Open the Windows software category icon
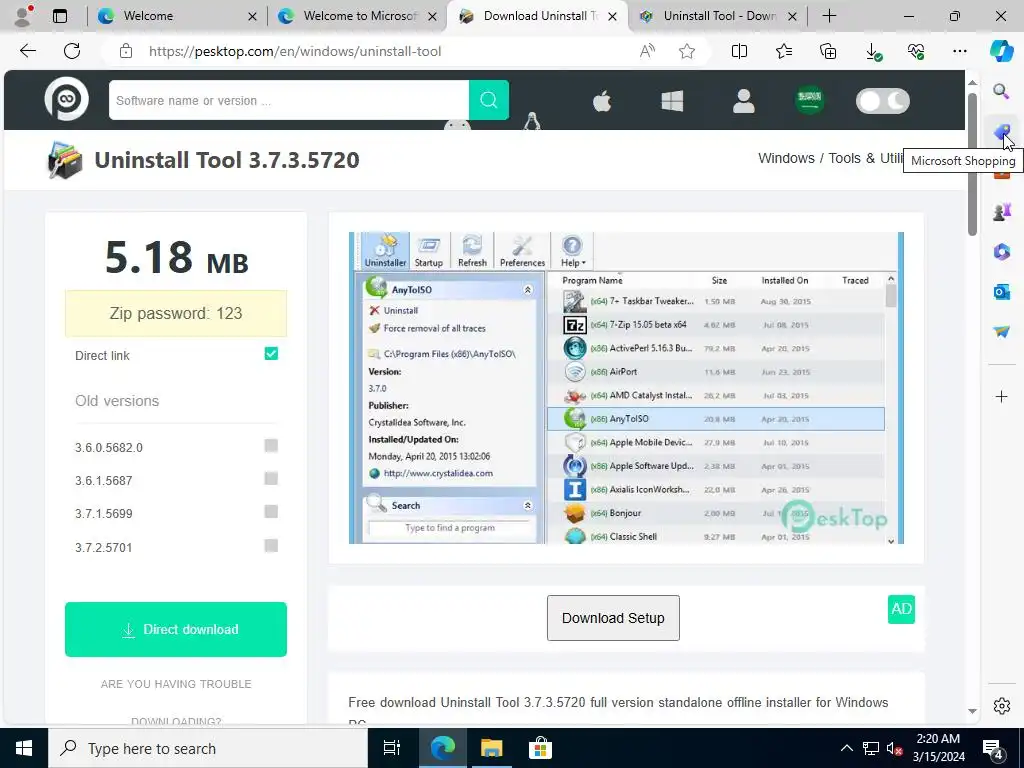Image resolution: width=1024 pixels, height=768 pixels. [x=672, y=101]
